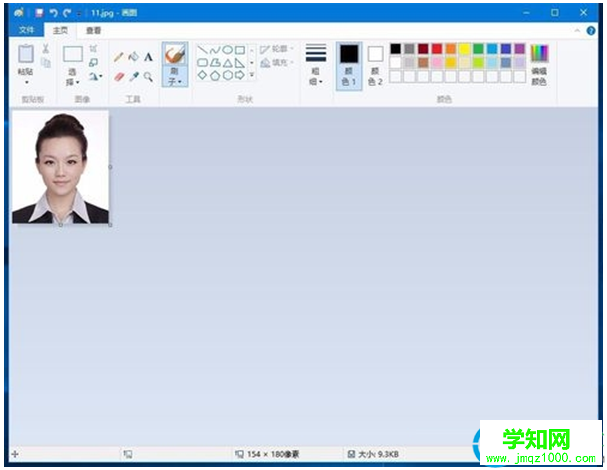The image size is (607, 470).
Task: Choose the Diamond shape
Action: pos(202,75)
